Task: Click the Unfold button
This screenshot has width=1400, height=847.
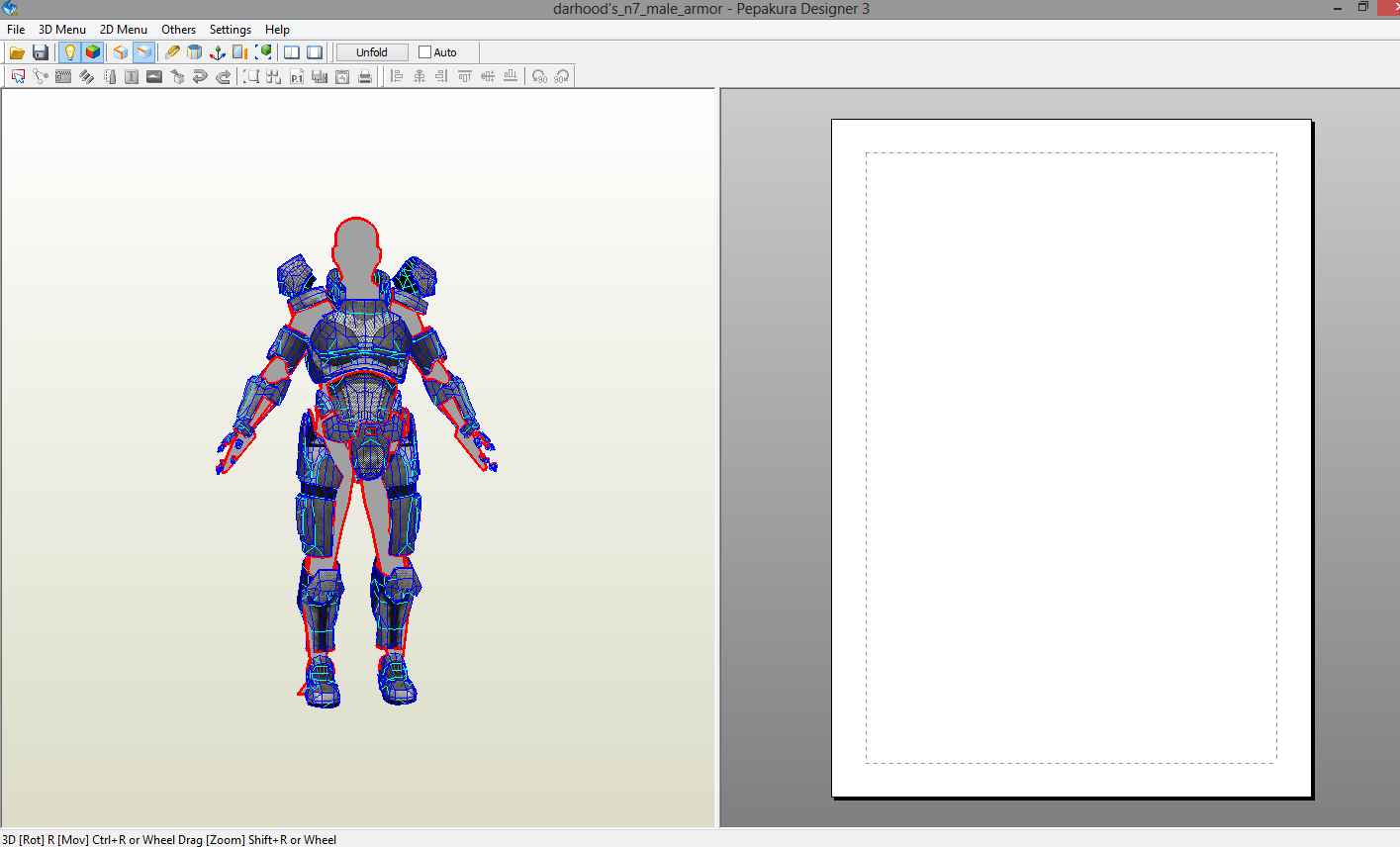Action: tap(372, 52)
